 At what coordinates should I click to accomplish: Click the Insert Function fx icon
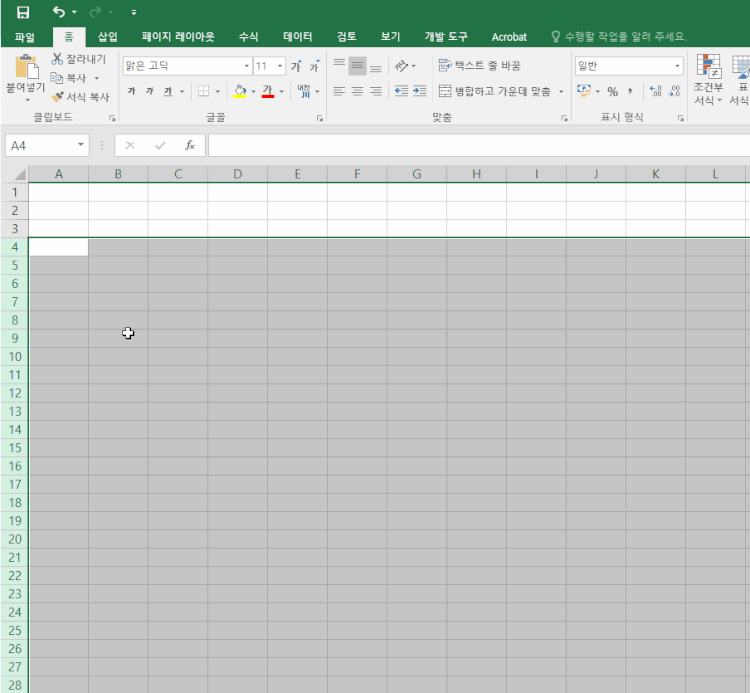click(x=190, y=145)
